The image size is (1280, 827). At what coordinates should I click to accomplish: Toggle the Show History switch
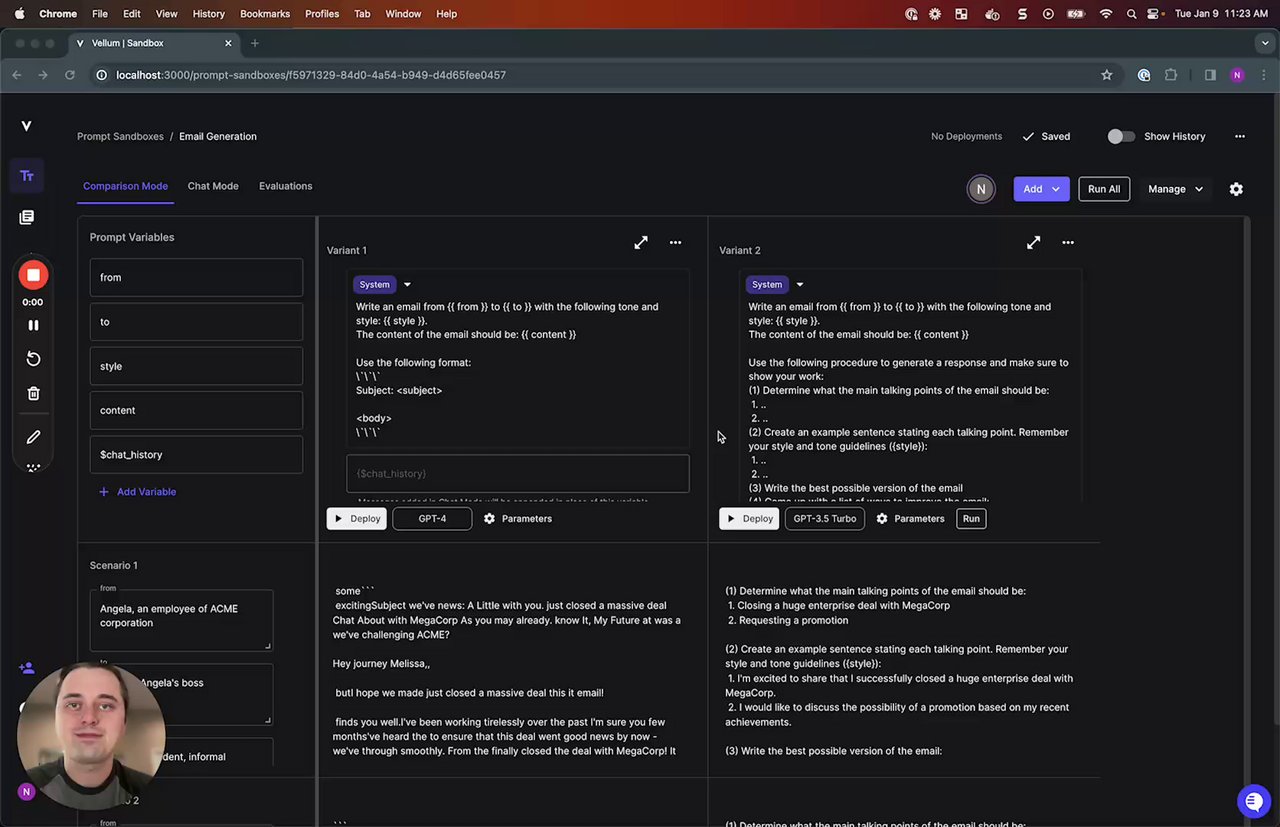click(1121, 136)
